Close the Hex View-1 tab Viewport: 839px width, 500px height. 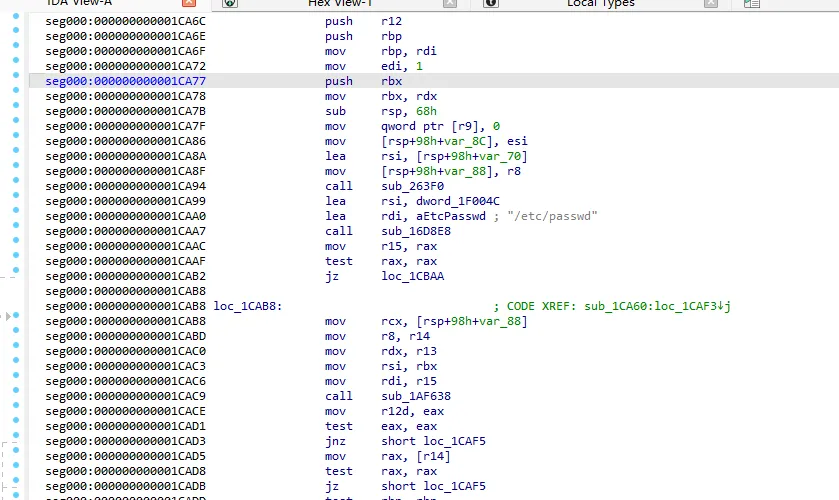(x=450, y=3)
